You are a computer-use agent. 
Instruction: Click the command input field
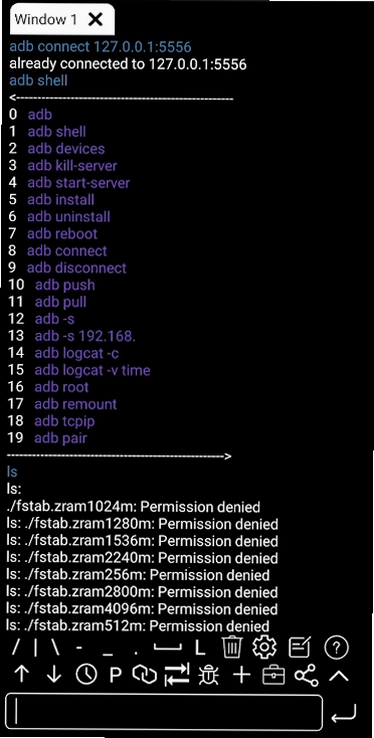[x=164, y=712]
